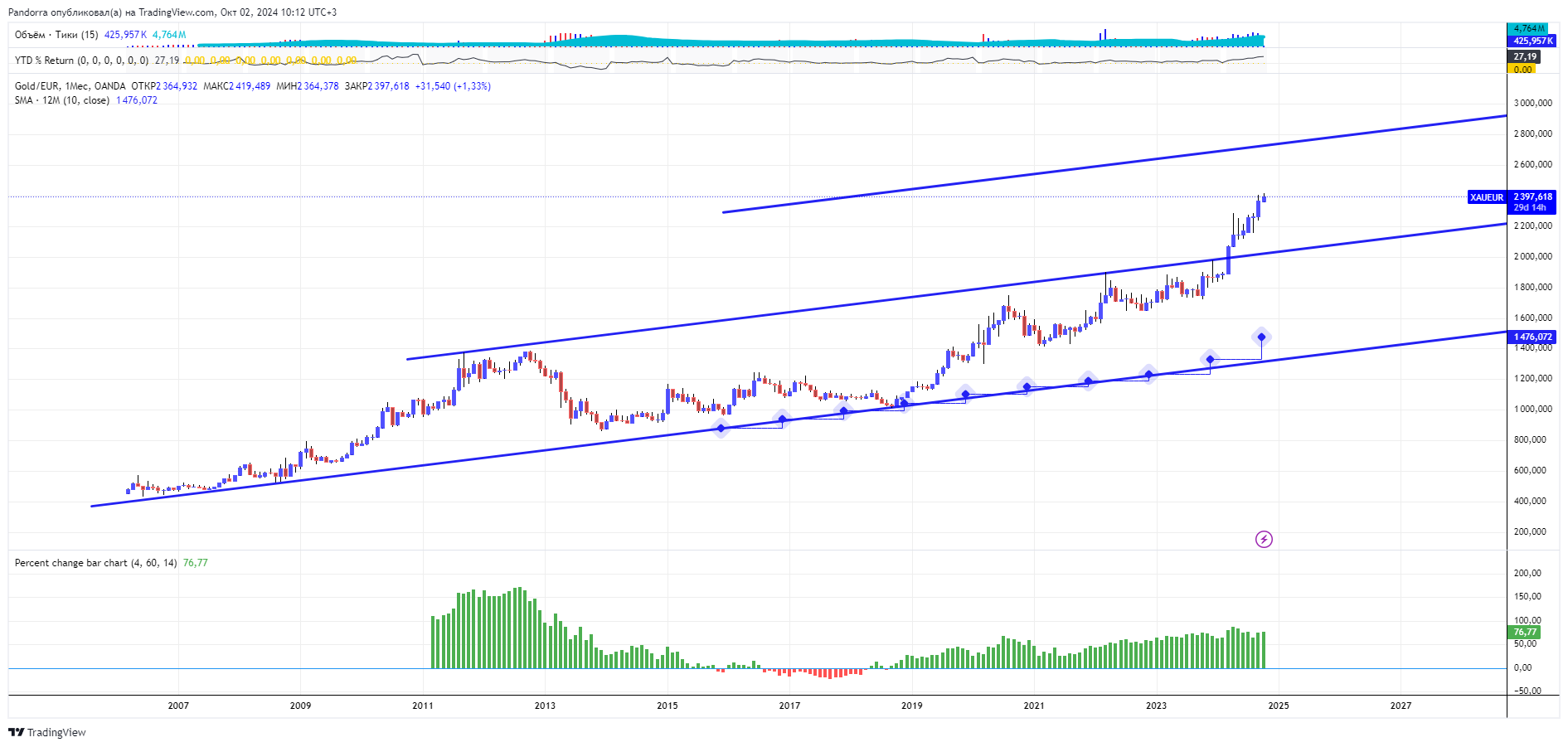Click the 2 000,000 price axis label
The height and width of the screenshot is (747, 1568).
1533,256
